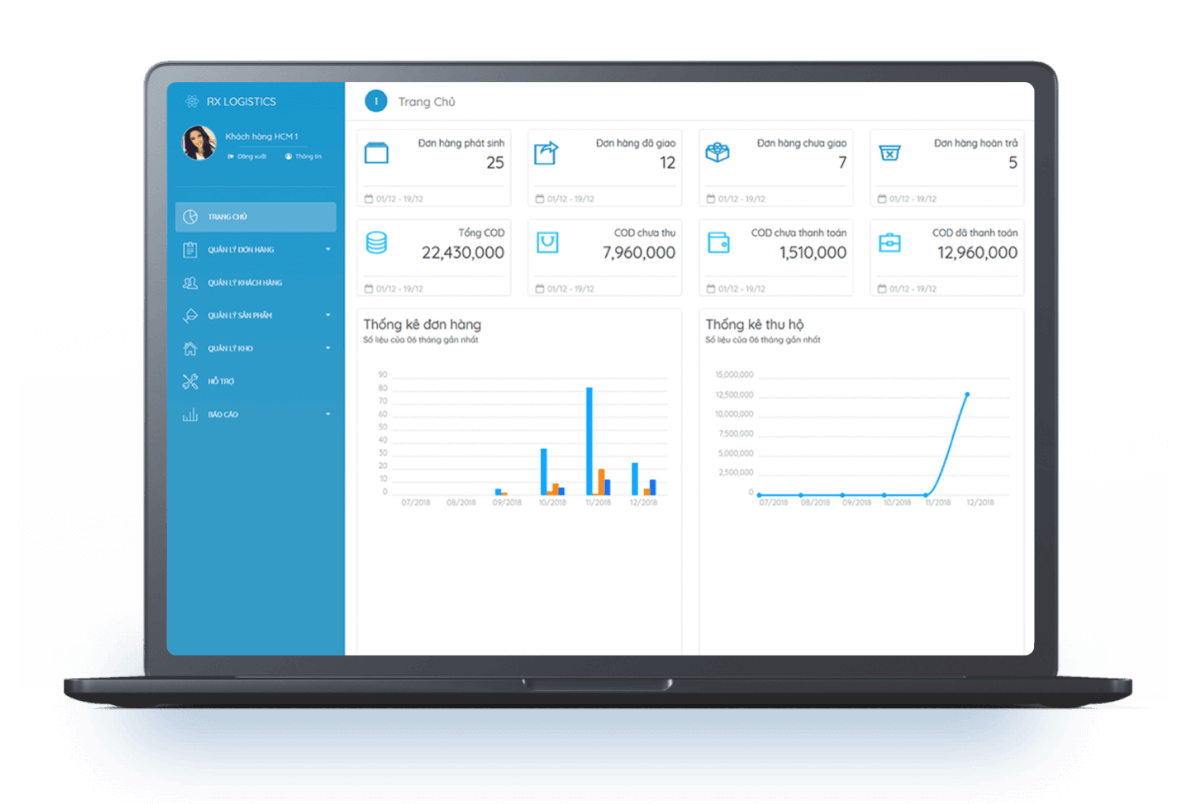The height and width of the screenshot is (804, 1200).
Task: Click the COD chưa thu shopping bag icon
Action: 547,243
